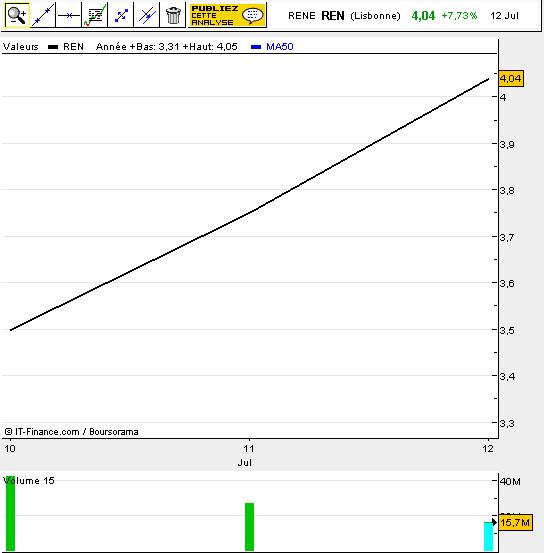This screenshot has height=553, width=544.
Task: Click the black REN legend swatch
Action: pyautogui.click(x=53, y=47)
